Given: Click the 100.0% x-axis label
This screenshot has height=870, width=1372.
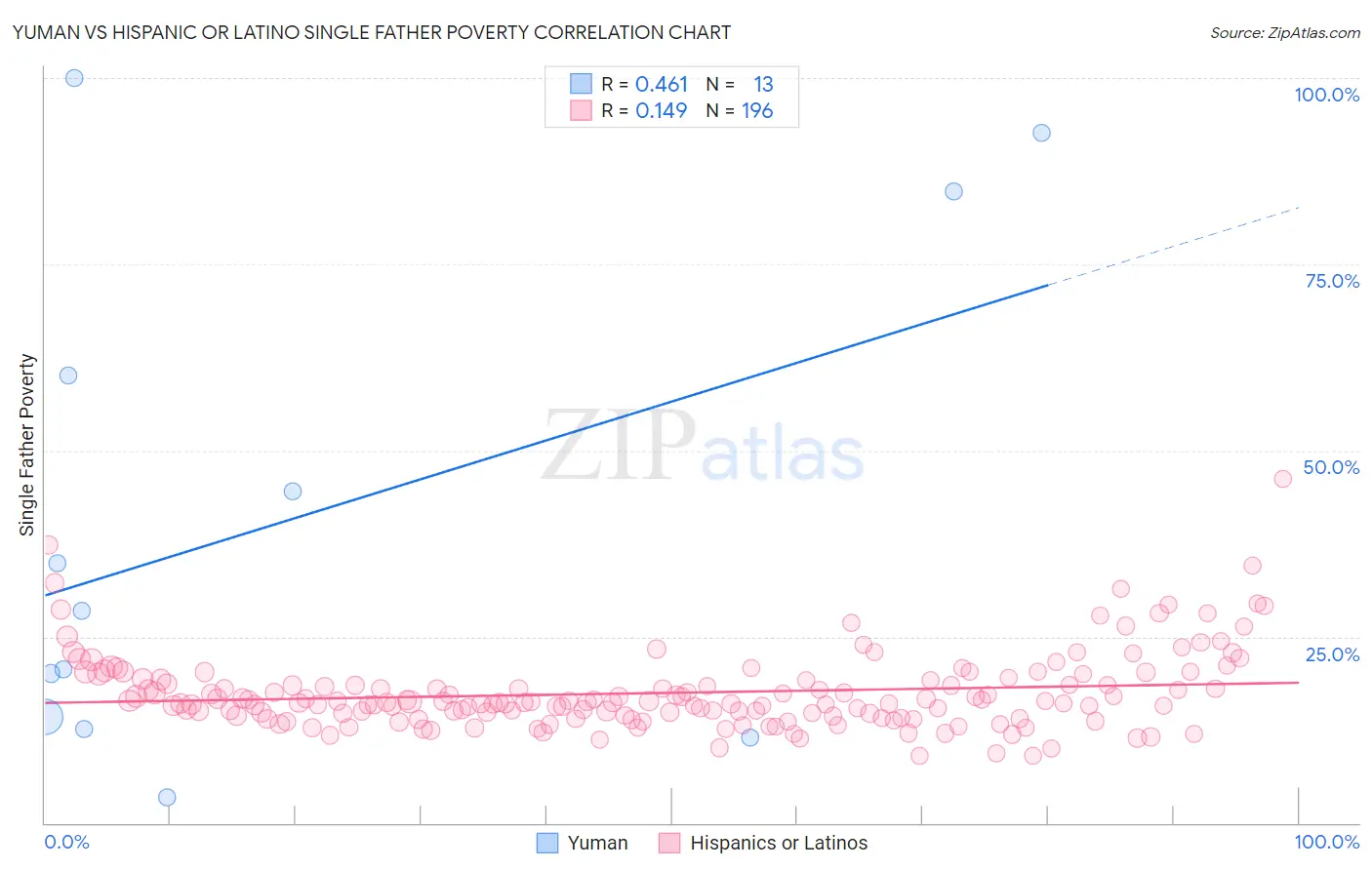Looking at the screenshot, I should click(1326, 842).
